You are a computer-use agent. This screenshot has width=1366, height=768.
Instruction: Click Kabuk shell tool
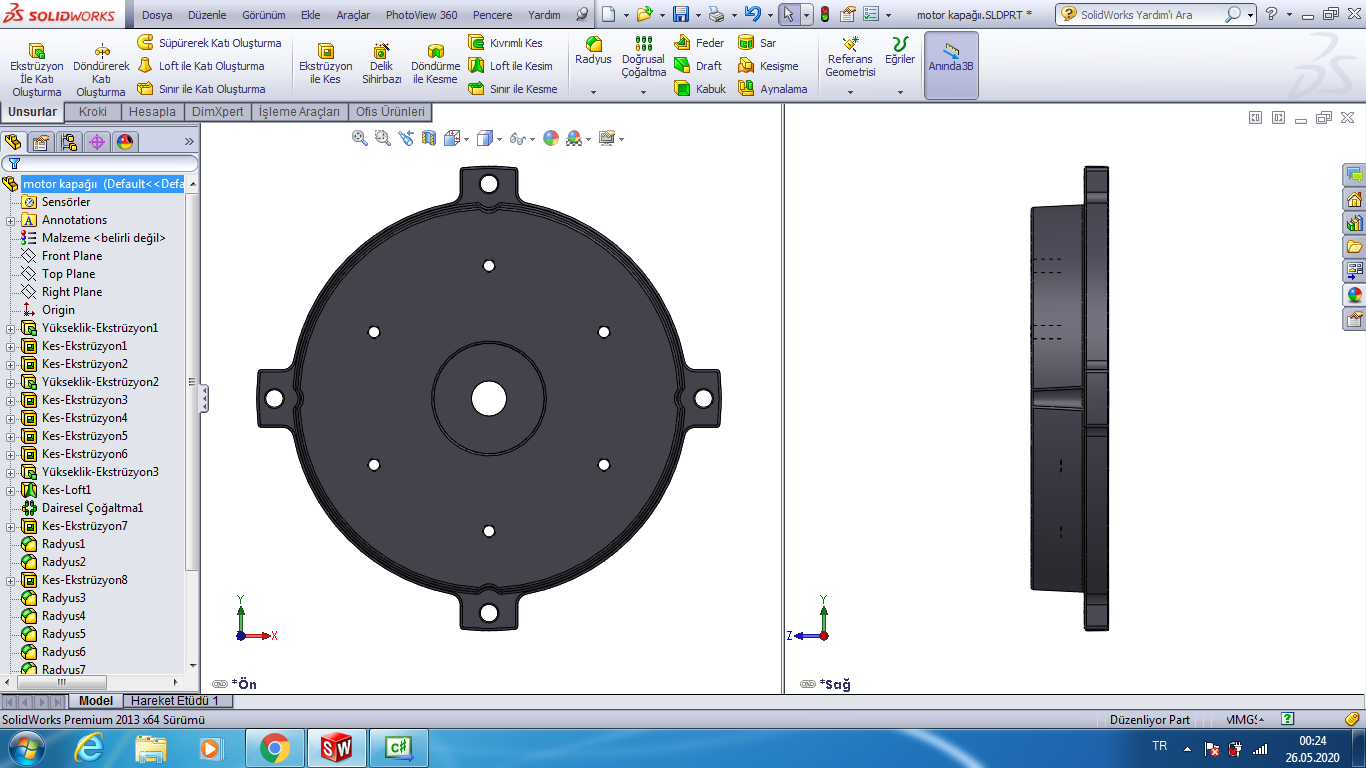pos(700,89)
